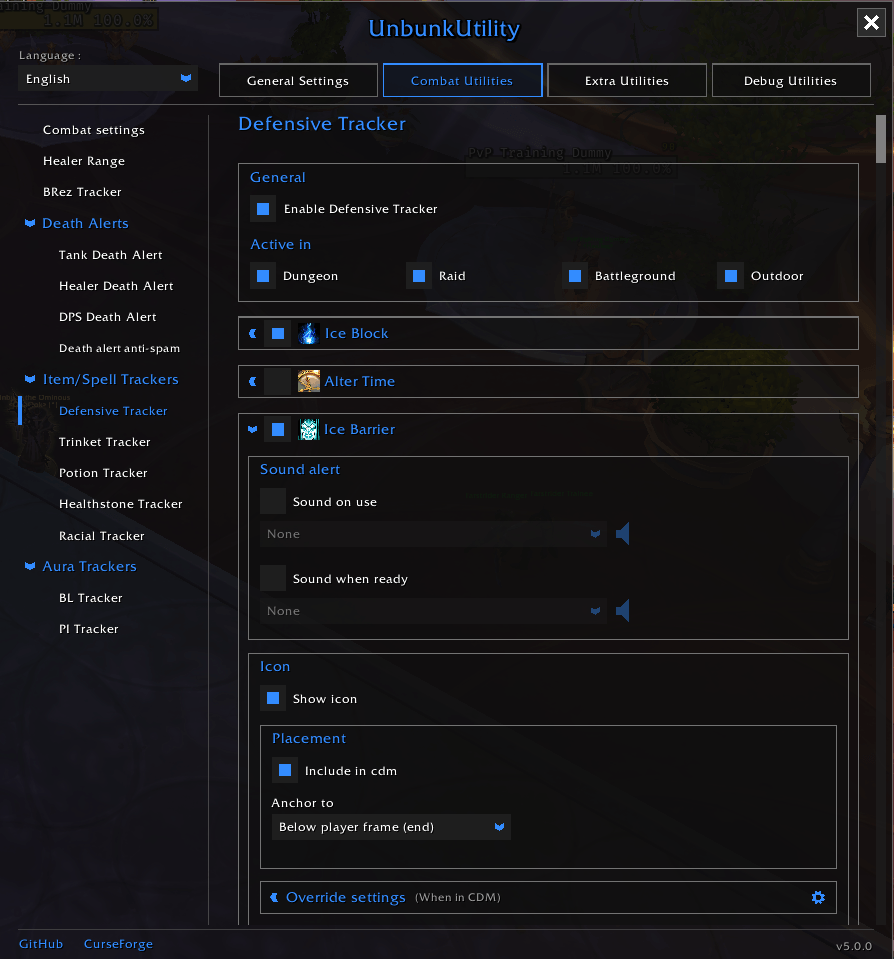Enable Sound when ready checkbox
This screenshot has width=894, height=959.
click(273, 579)
